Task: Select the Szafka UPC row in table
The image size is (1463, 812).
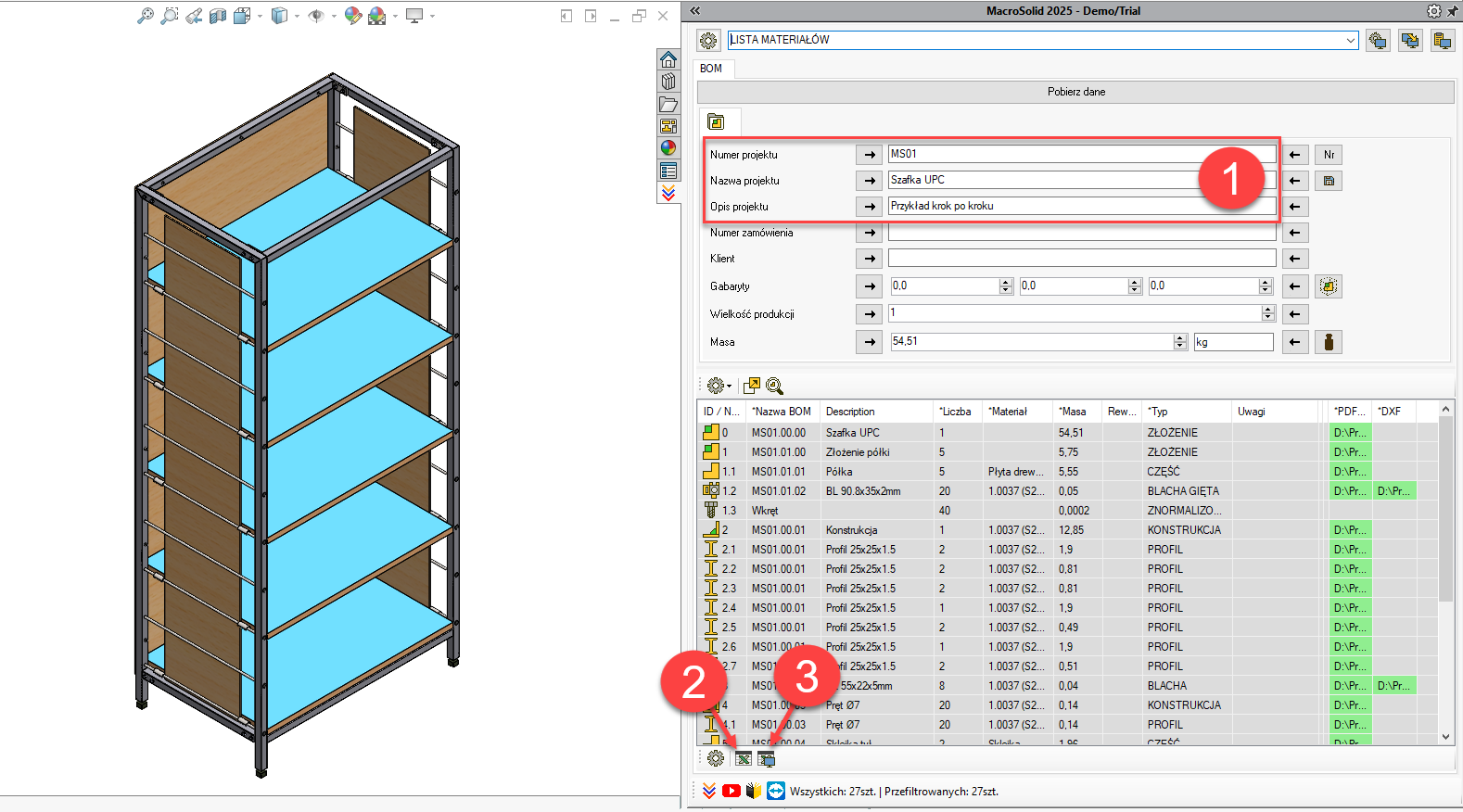Action: pyautogui.click(x=1067, y=433)
